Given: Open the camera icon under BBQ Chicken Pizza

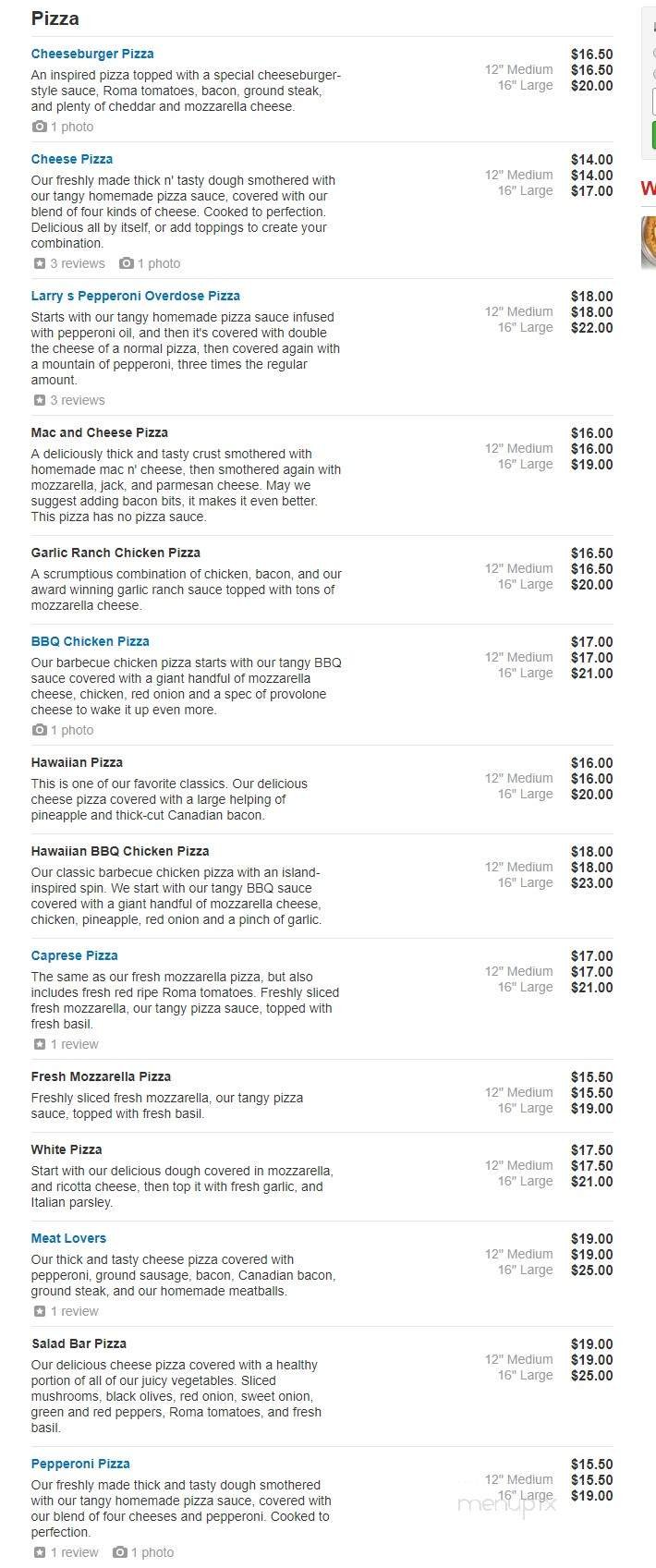Looking at the screenshot, I should (38, 730).
